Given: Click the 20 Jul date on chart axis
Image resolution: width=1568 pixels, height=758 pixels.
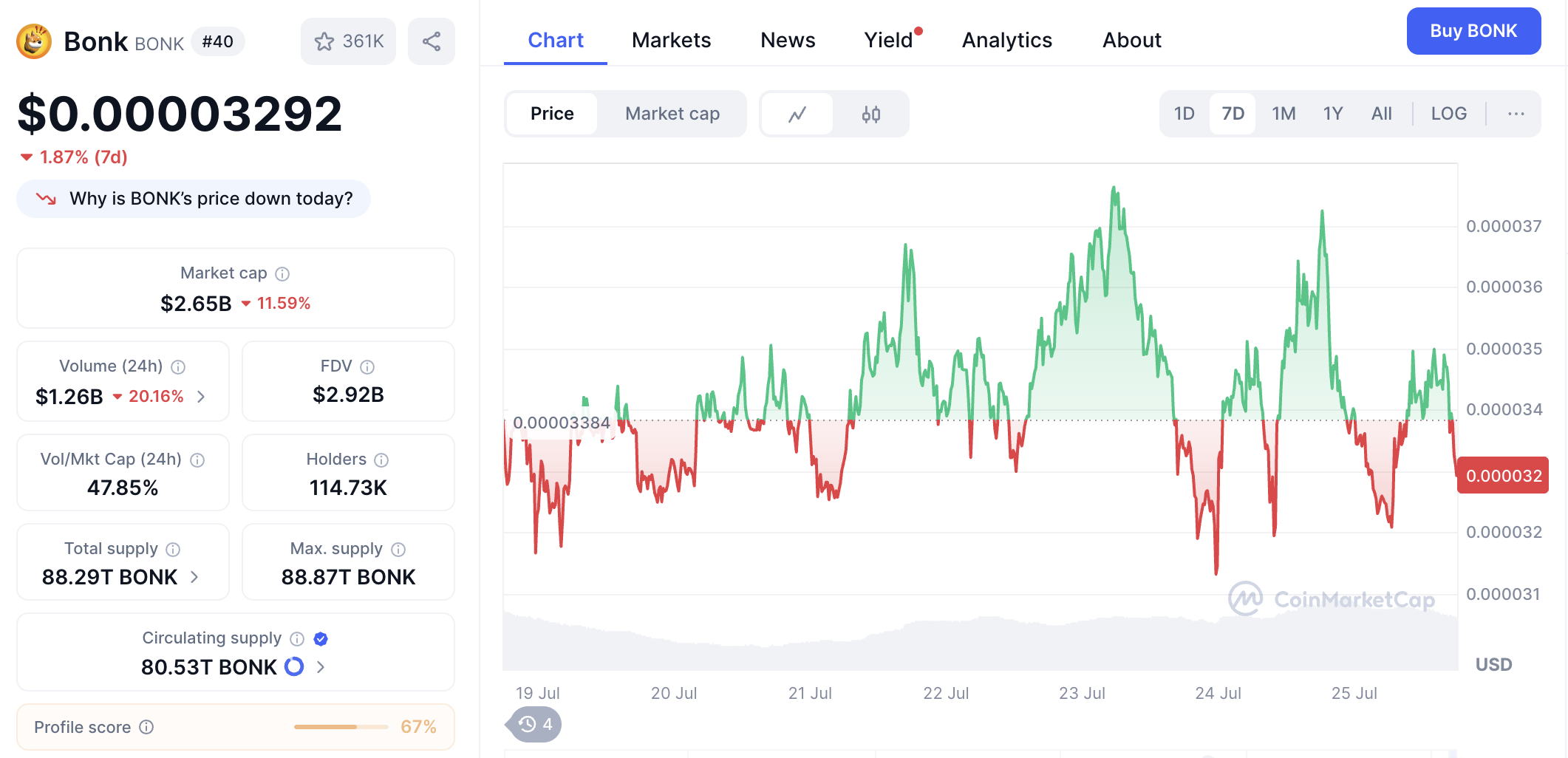Looking at the screenshot, I should coord(674,693).
